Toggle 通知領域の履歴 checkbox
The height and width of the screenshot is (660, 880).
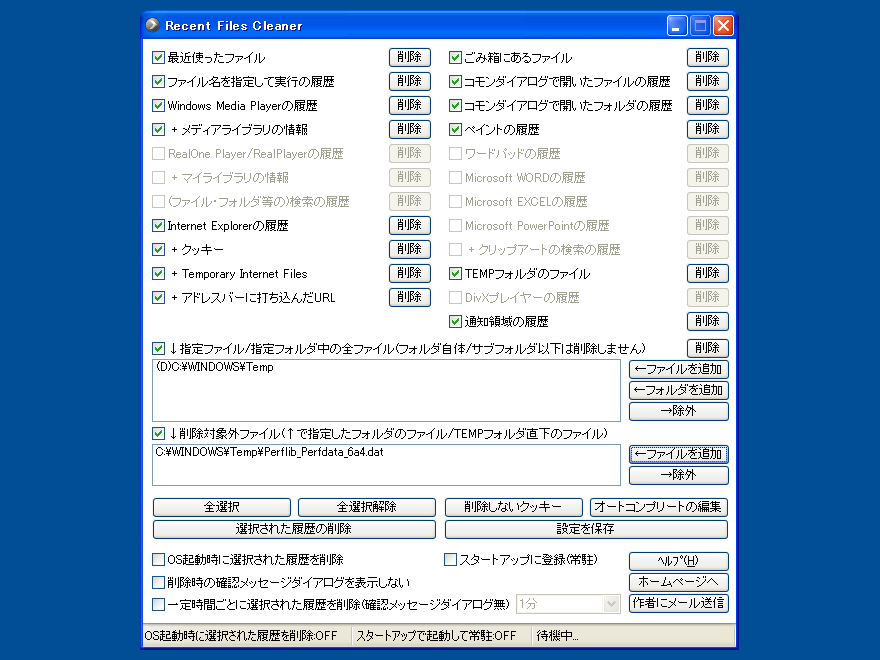pyautogui.click(x=455, y=322)
